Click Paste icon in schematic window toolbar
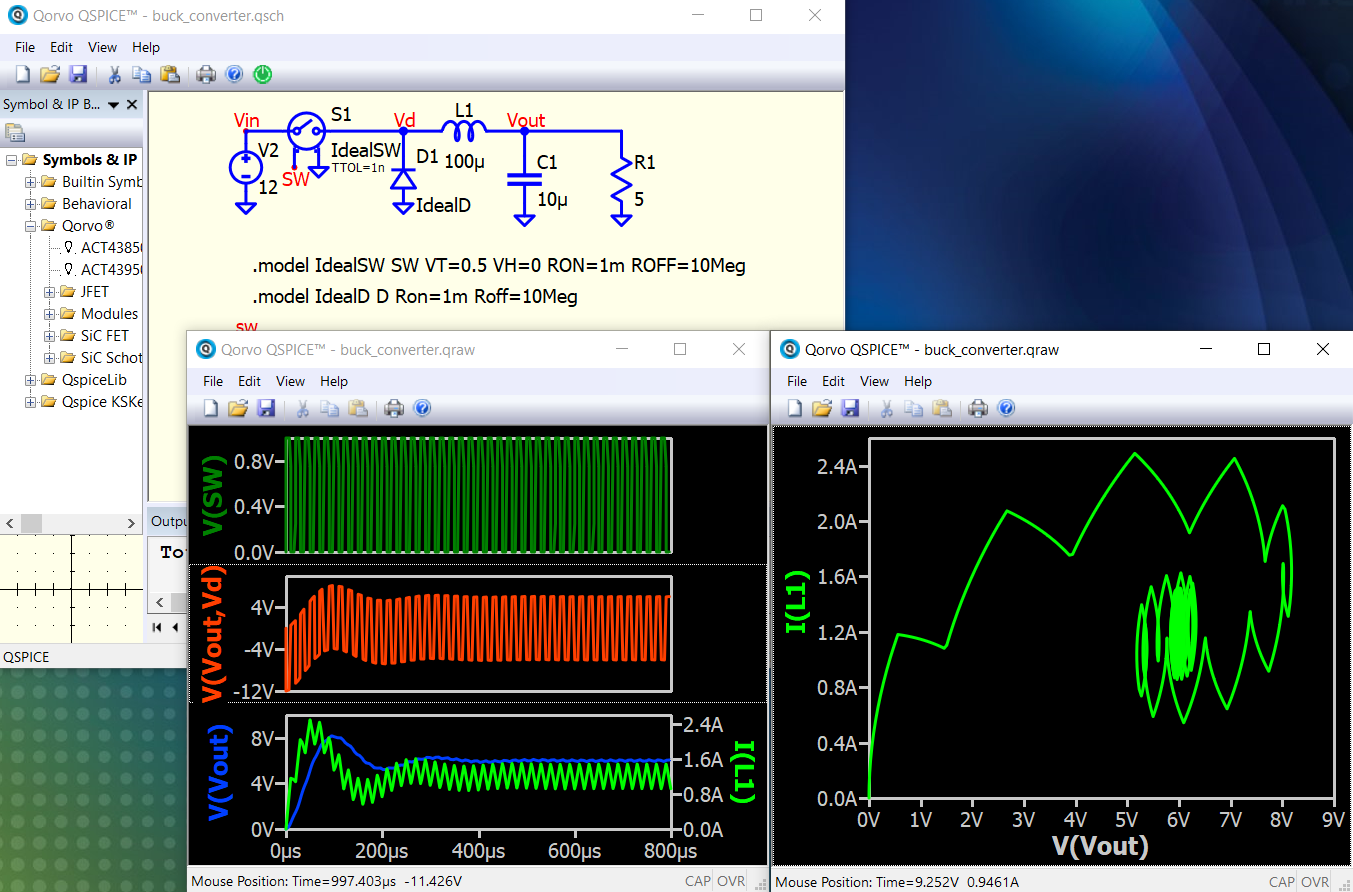The width and height of the screenshot is (1353, 892). (x=169, y=74)
